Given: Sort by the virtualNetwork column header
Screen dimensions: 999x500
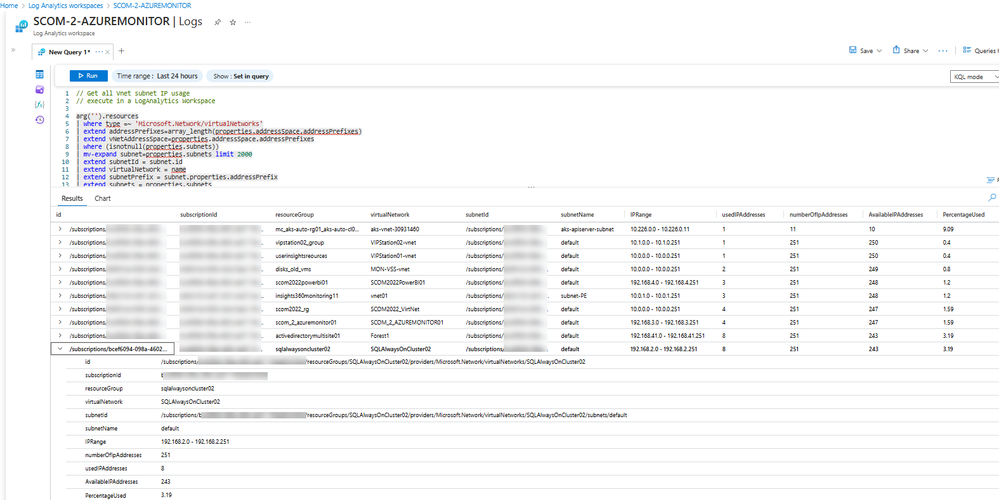Looking at the screenshot, I should click(389, 215).
